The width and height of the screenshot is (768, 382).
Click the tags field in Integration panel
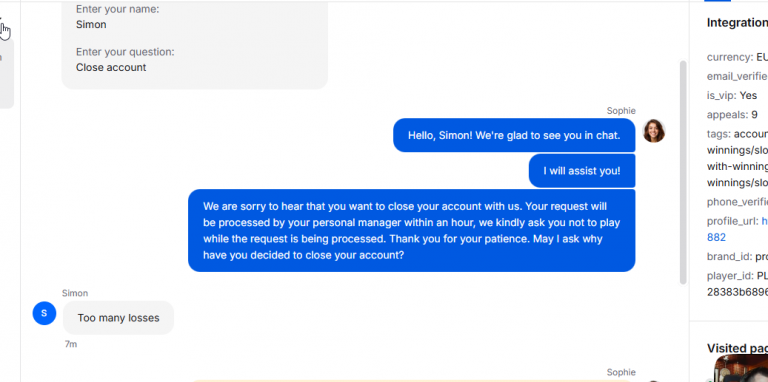point(737,158)
